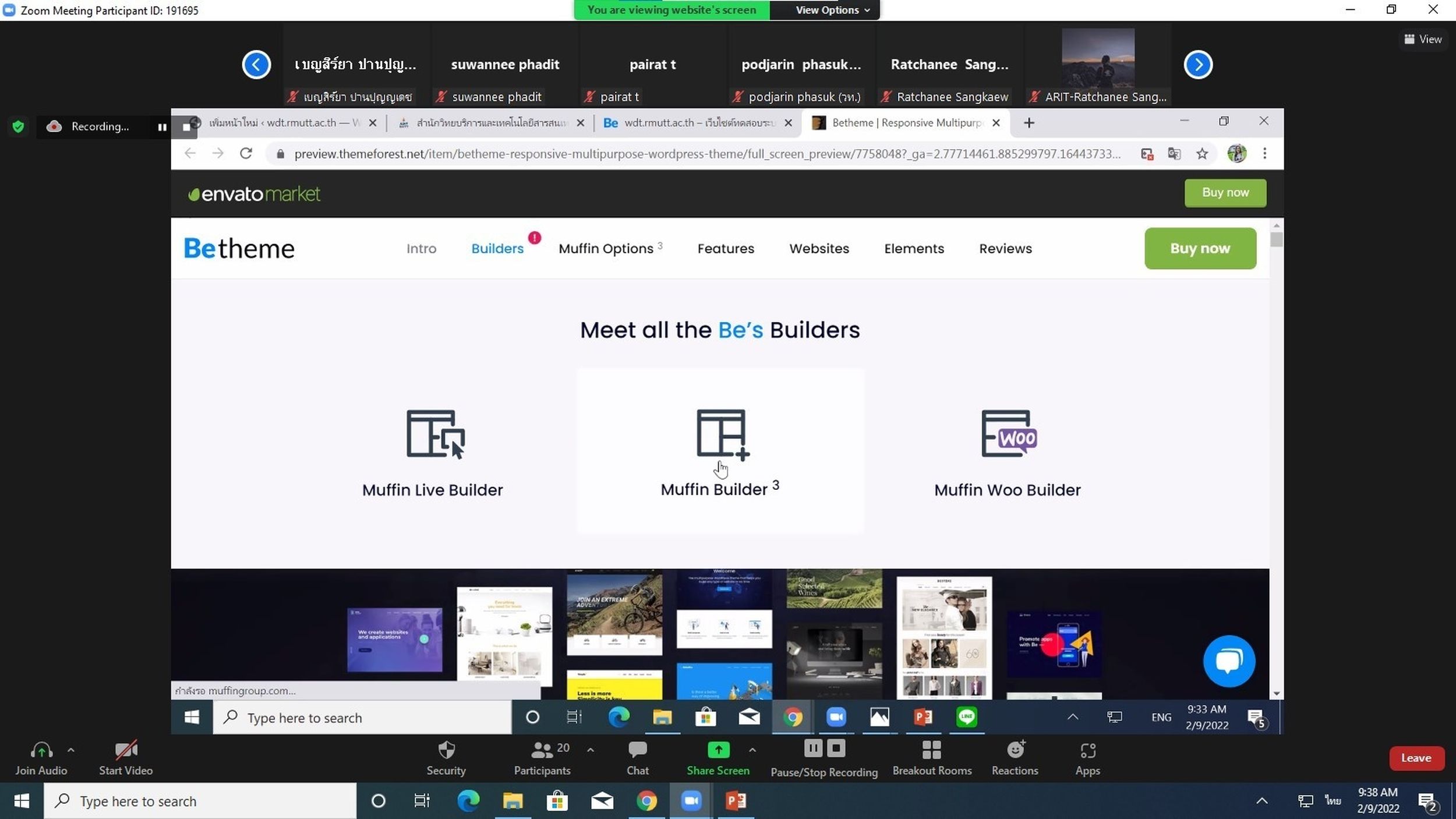Viewport: 1456px width, 819px height.
Task: Open new browser tab with plus
Action: (x=1029, y=123)
